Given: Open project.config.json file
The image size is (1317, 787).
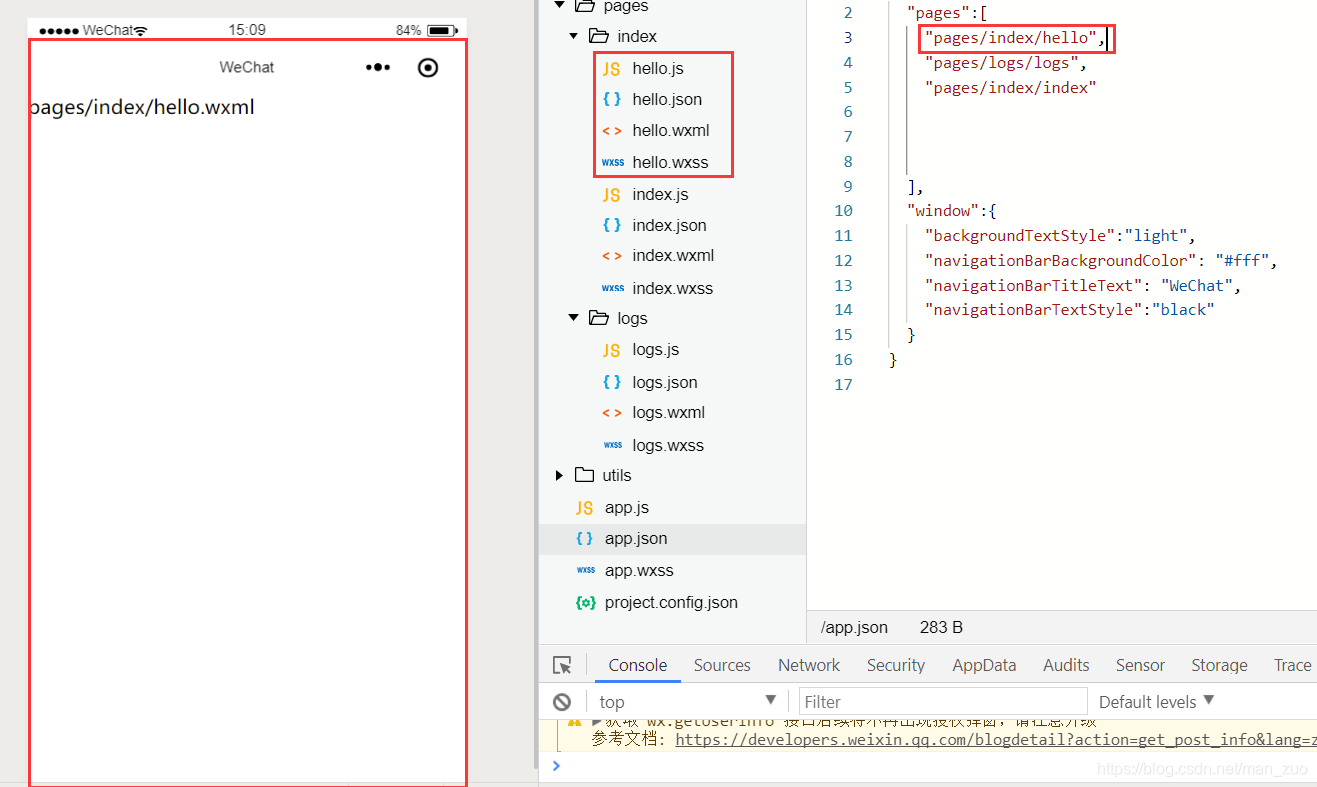Looking at the screenshot, I should 671,602.
